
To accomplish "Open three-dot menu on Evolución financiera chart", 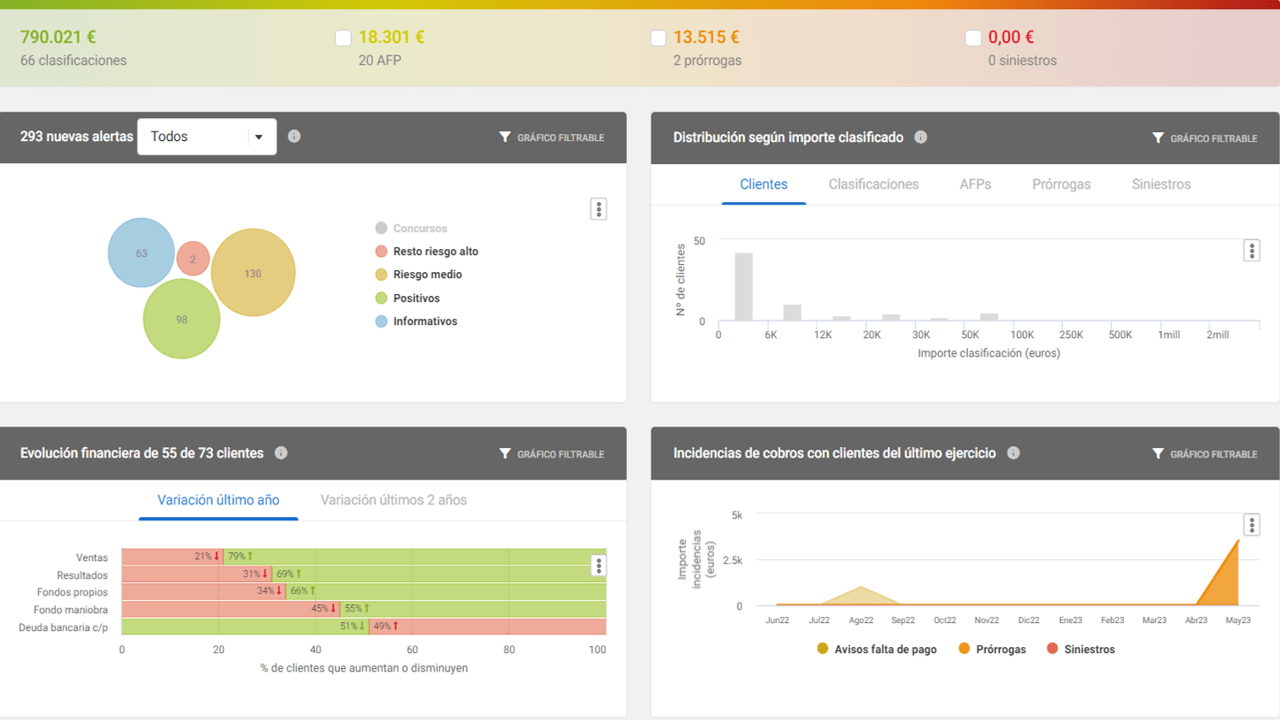I will coord(598,566).
